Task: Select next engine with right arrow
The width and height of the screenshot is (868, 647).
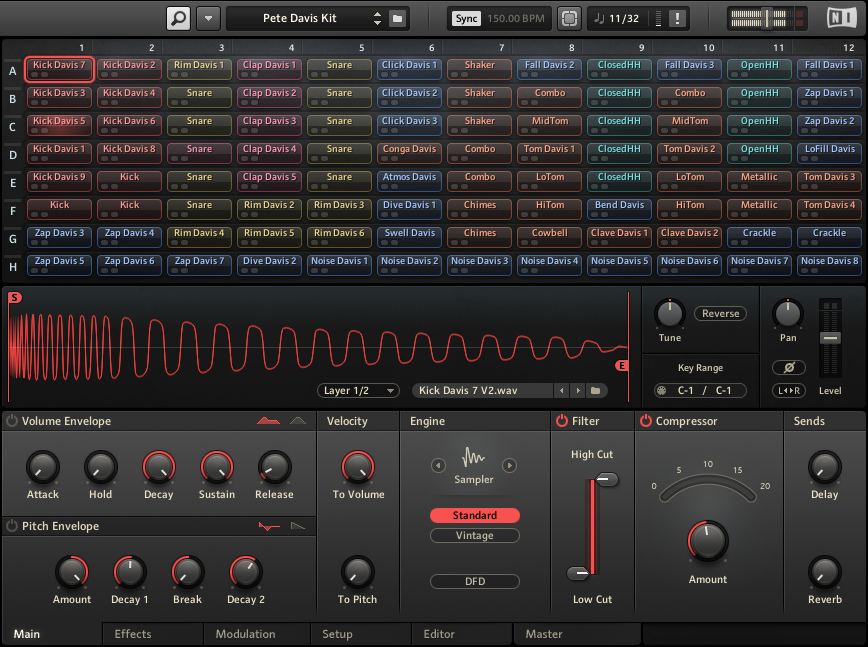Action: (x=509, y=465)
